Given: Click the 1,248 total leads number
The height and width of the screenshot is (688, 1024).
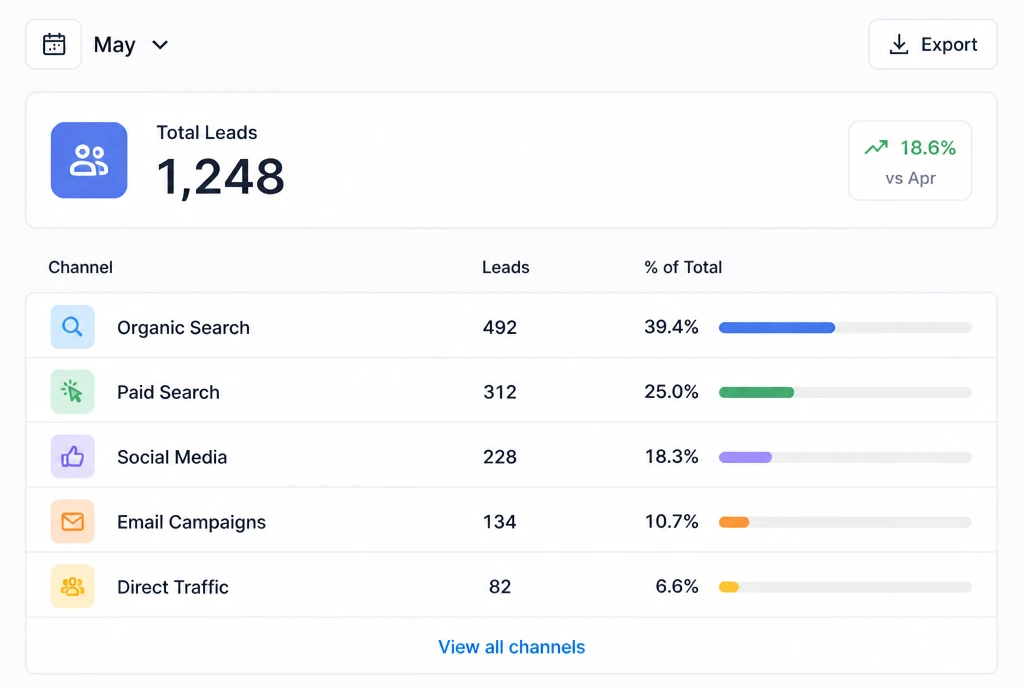Looking at the screenshot, I should pos(220,176).
